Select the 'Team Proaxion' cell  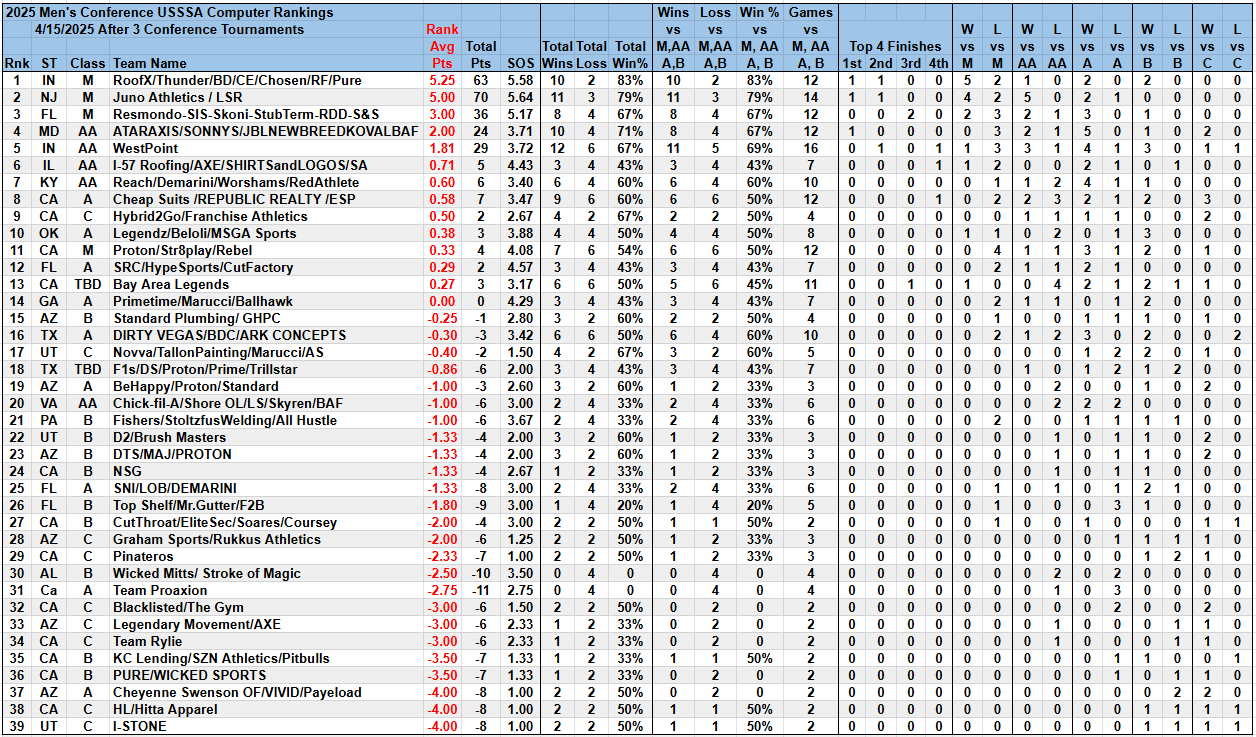click(160, 590)
